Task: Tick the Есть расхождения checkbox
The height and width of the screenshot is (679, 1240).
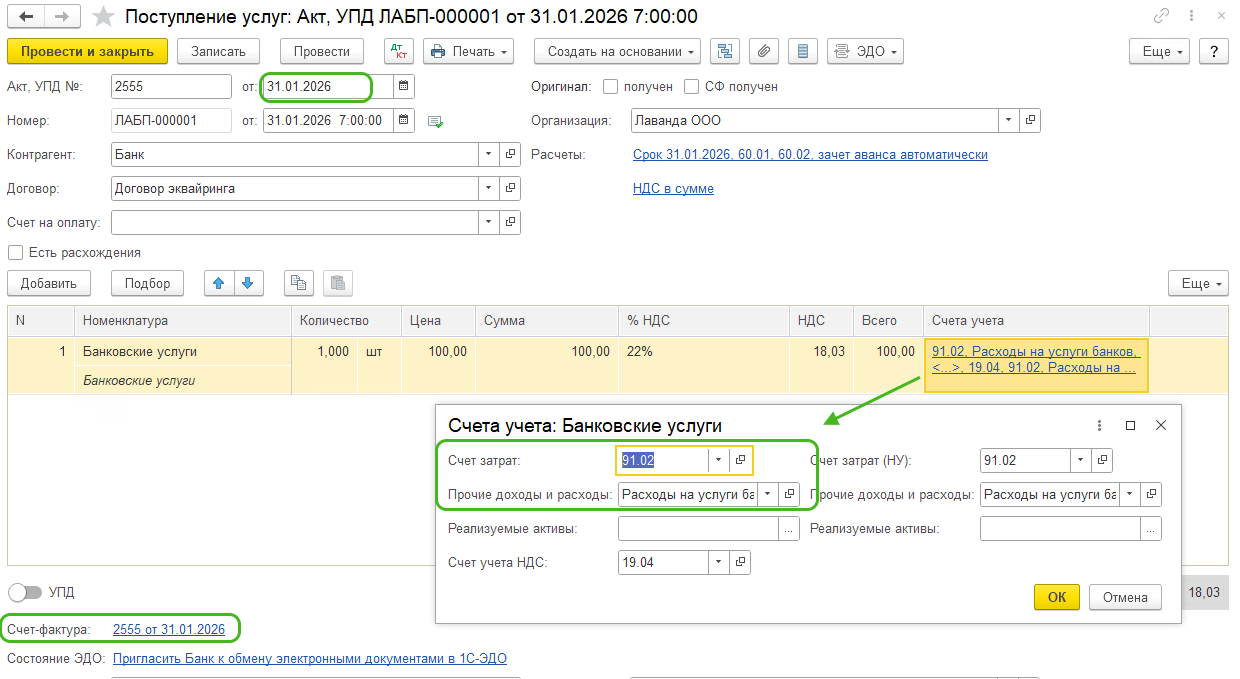Action: point(15,253)
